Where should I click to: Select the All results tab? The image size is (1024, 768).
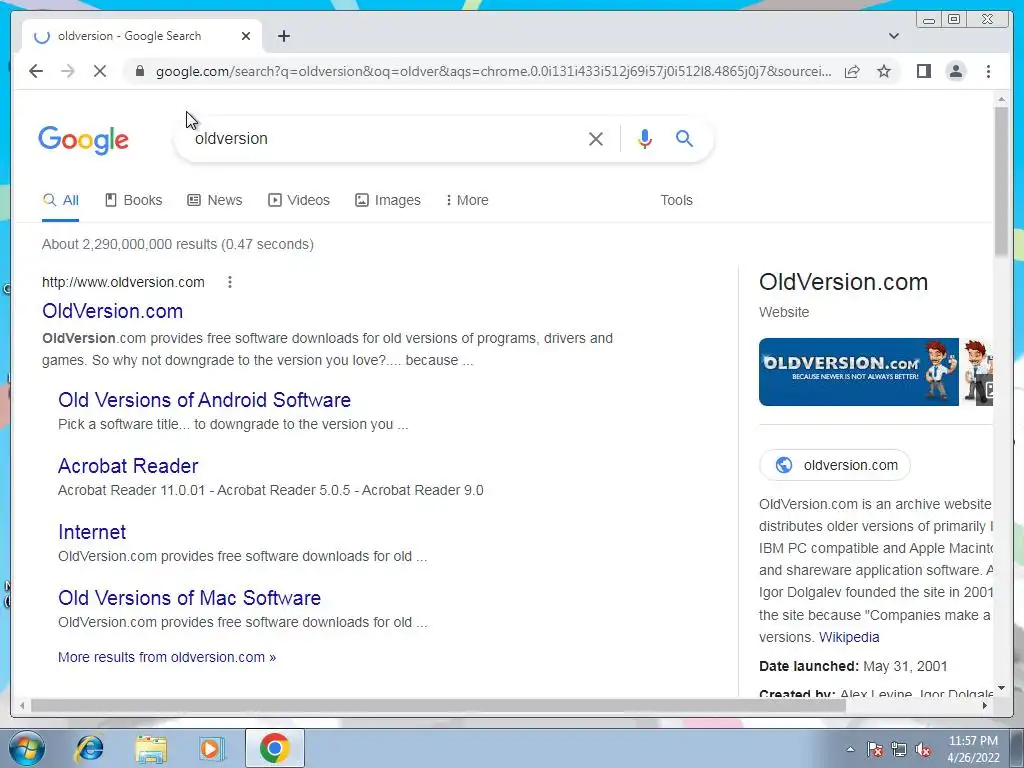click(x=60, y=200)
